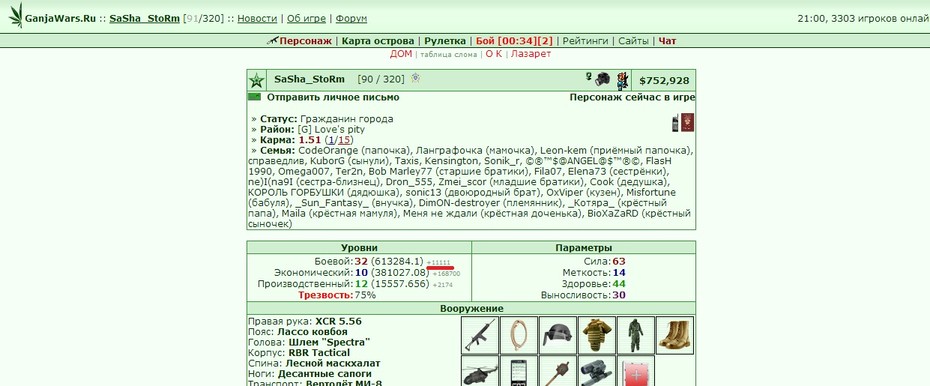This screenshot has height=386, width=930.
Task: Open the Об игре link in the header
Action: coord(306,18)
